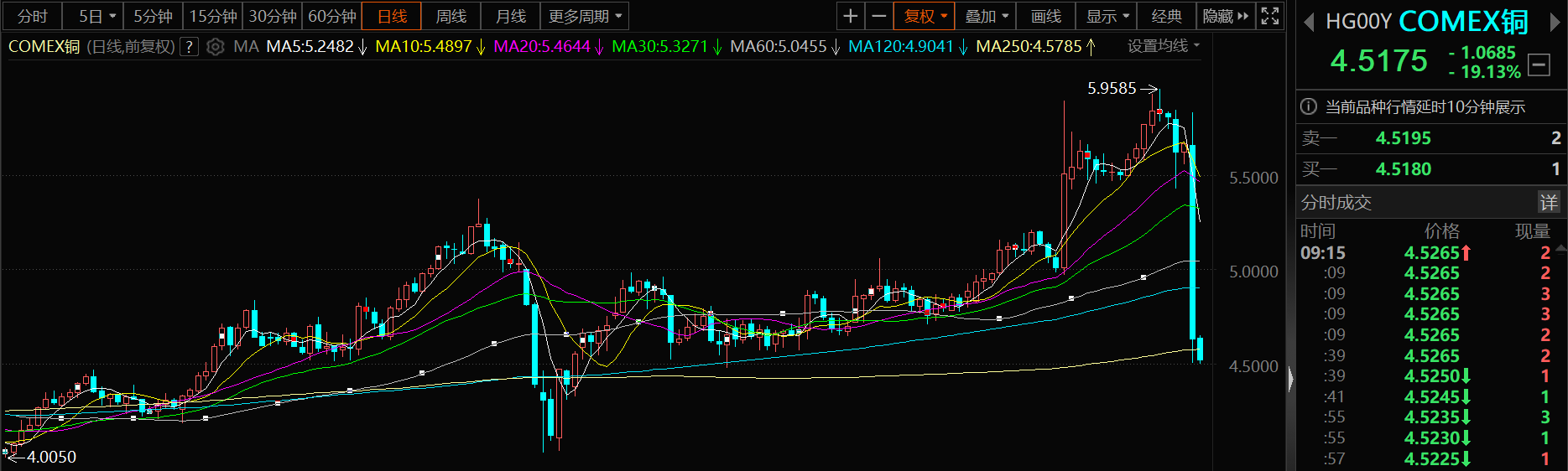Screen dimensions: 1568x471
Task: Click the 4.0050 low price marker
Action: tap(51, 457)
